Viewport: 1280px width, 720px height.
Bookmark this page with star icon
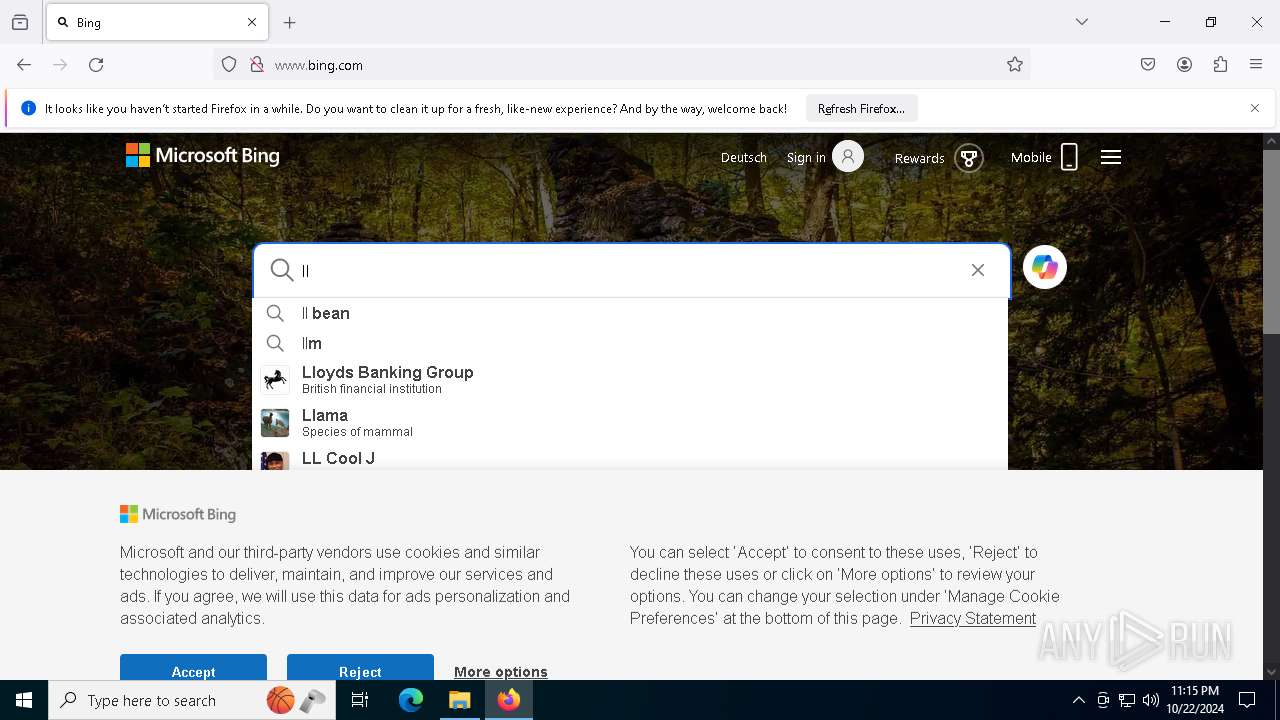(1015, 65)
